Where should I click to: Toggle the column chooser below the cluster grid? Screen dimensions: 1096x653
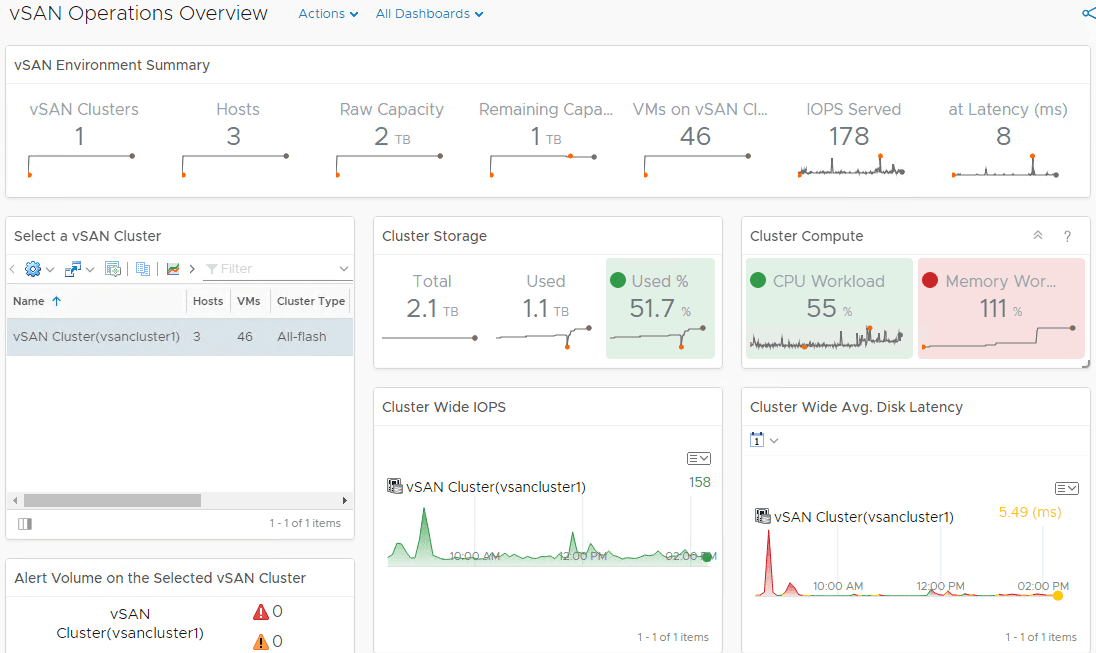(x=24, y=523)
